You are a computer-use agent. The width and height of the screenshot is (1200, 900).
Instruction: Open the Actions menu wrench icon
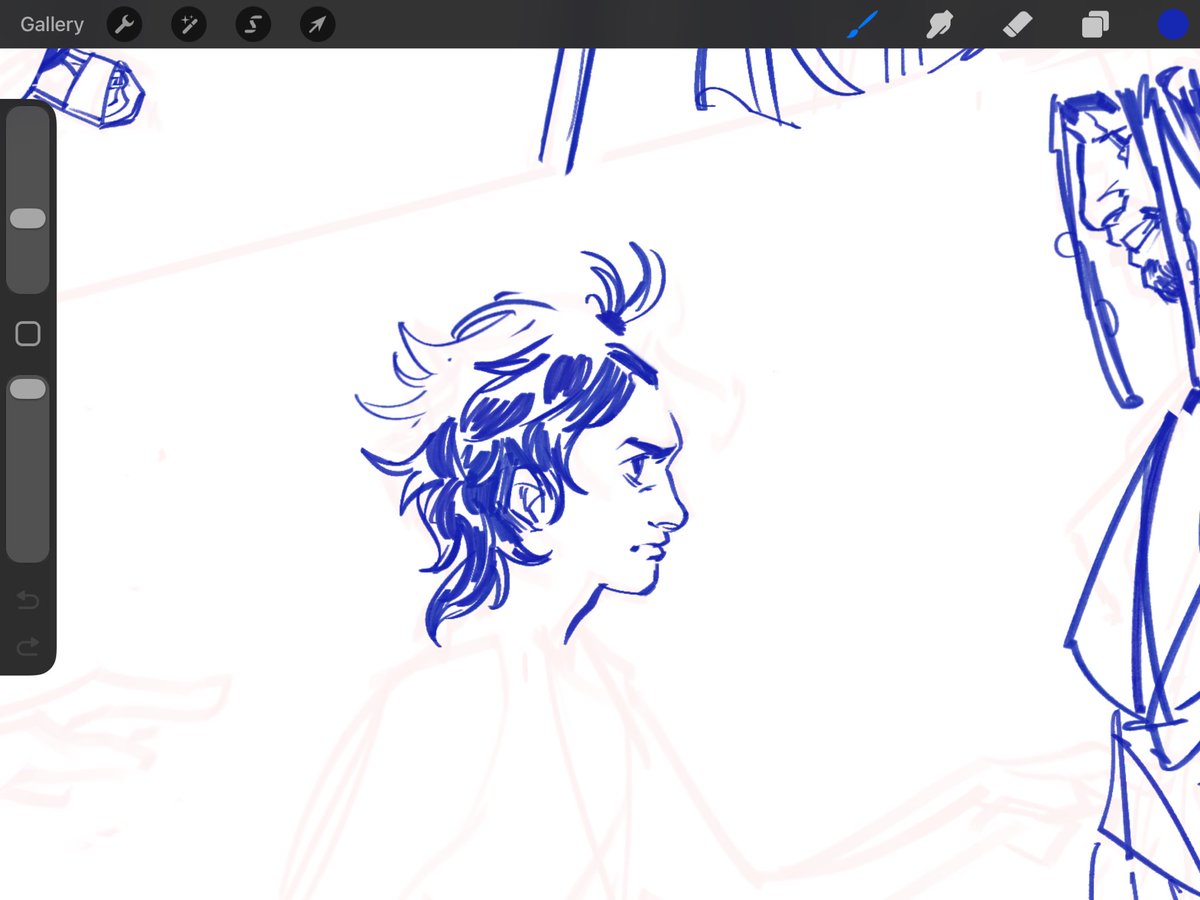point(124,24)
